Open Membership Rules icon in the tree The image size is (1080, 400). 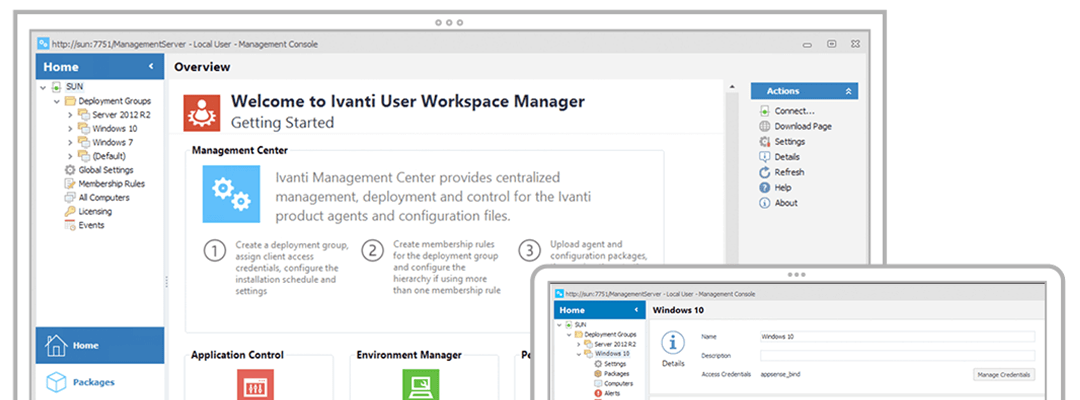pyautogui.click(x=70, y=184)
